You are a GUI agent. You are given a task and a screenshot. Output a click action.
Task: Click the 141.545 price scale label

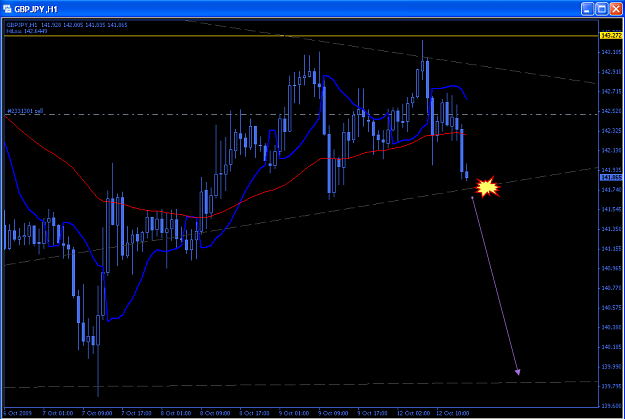click(x=611, y=209)
